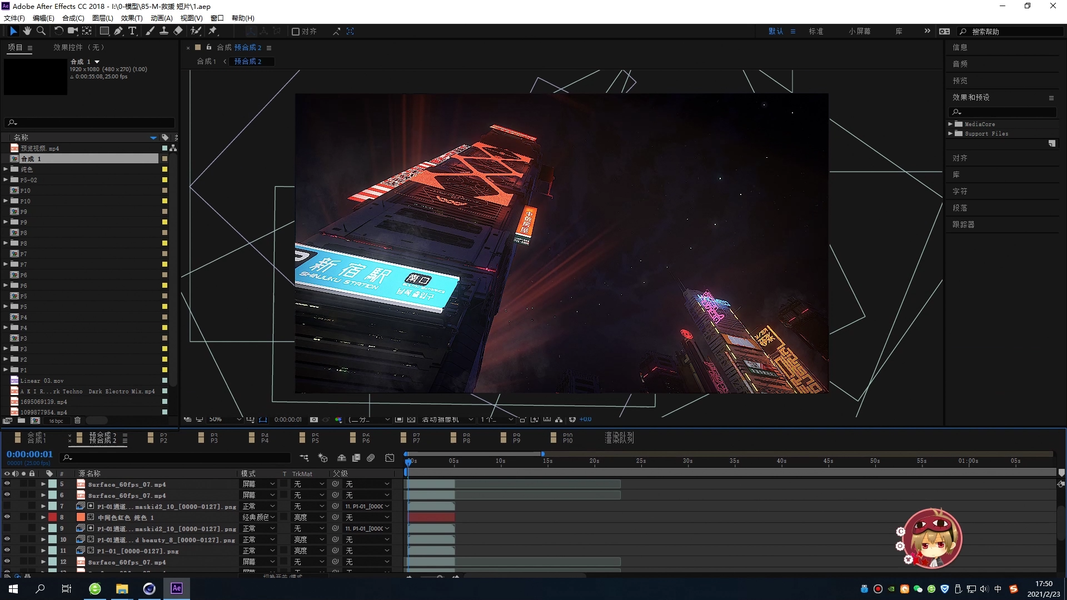The image size is (1067, 600).
Task: Click the trash delete icon in Project panel
Action: coord(78,420)
